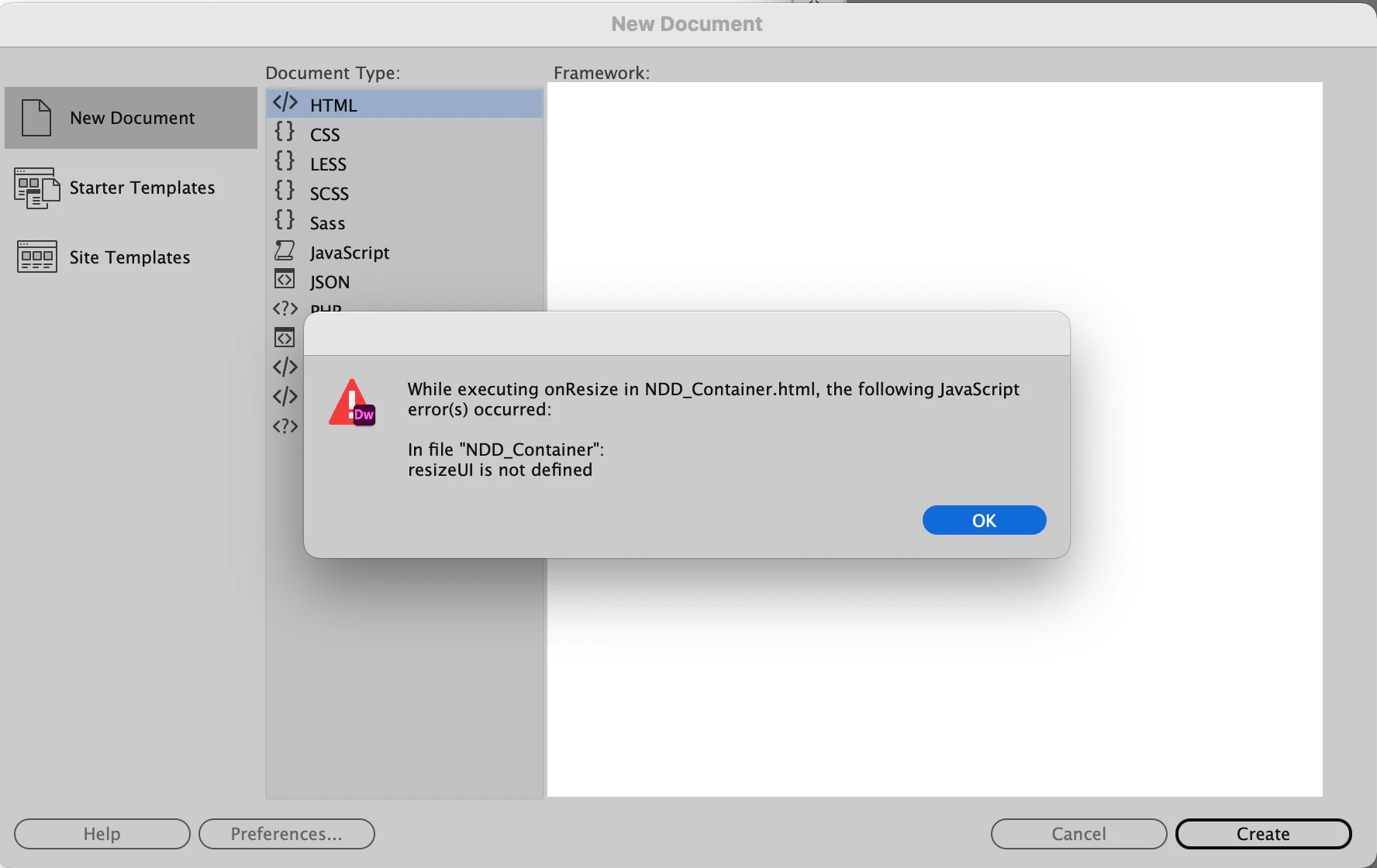Click the Help button
The width and height of the screenshot is (1377, 868).
(102, 834)
